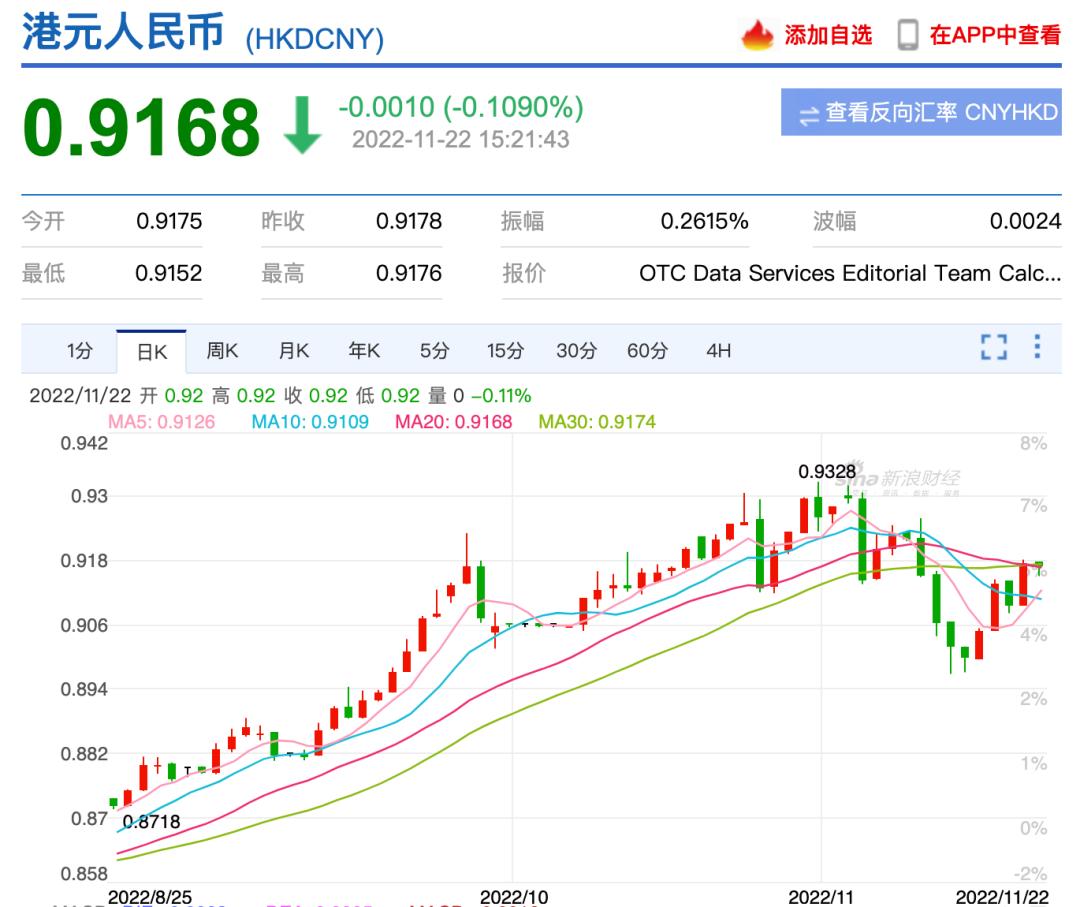Viewport: 1080px width, 907px height.
Task: Switch to the 周K weekly chart tab
Action: point(222,350)
